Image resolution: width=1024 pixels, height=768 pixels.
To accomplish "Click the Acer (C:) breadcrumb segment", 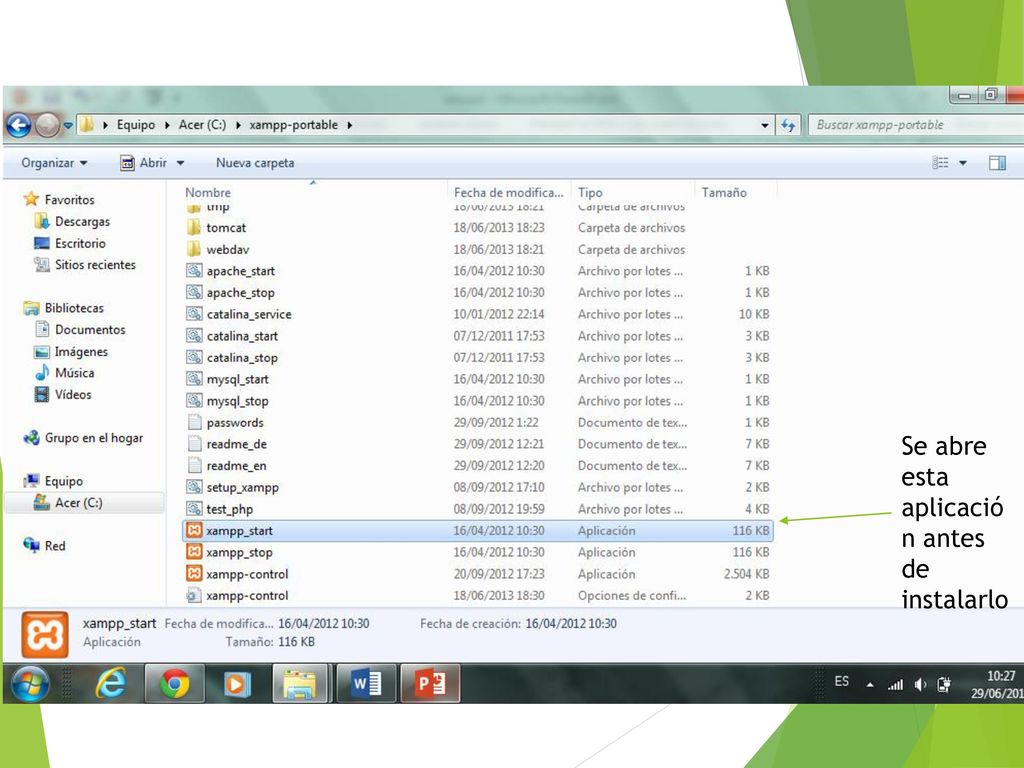I will pyautogui.click(x=202, y=125).
